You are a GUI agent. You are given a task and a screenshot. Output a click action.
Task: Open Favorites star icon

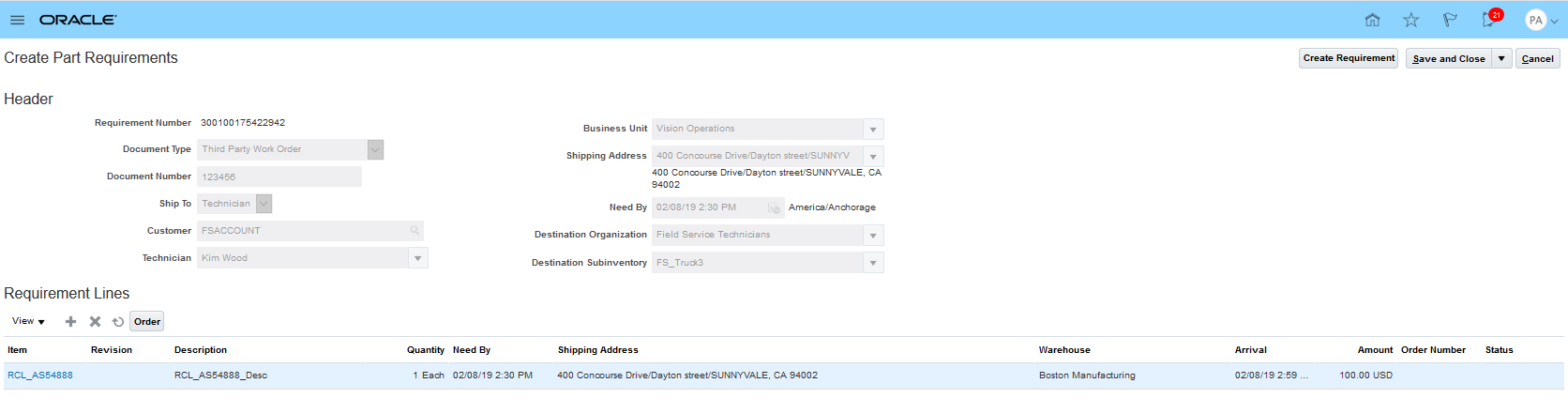coord(1410,20)
